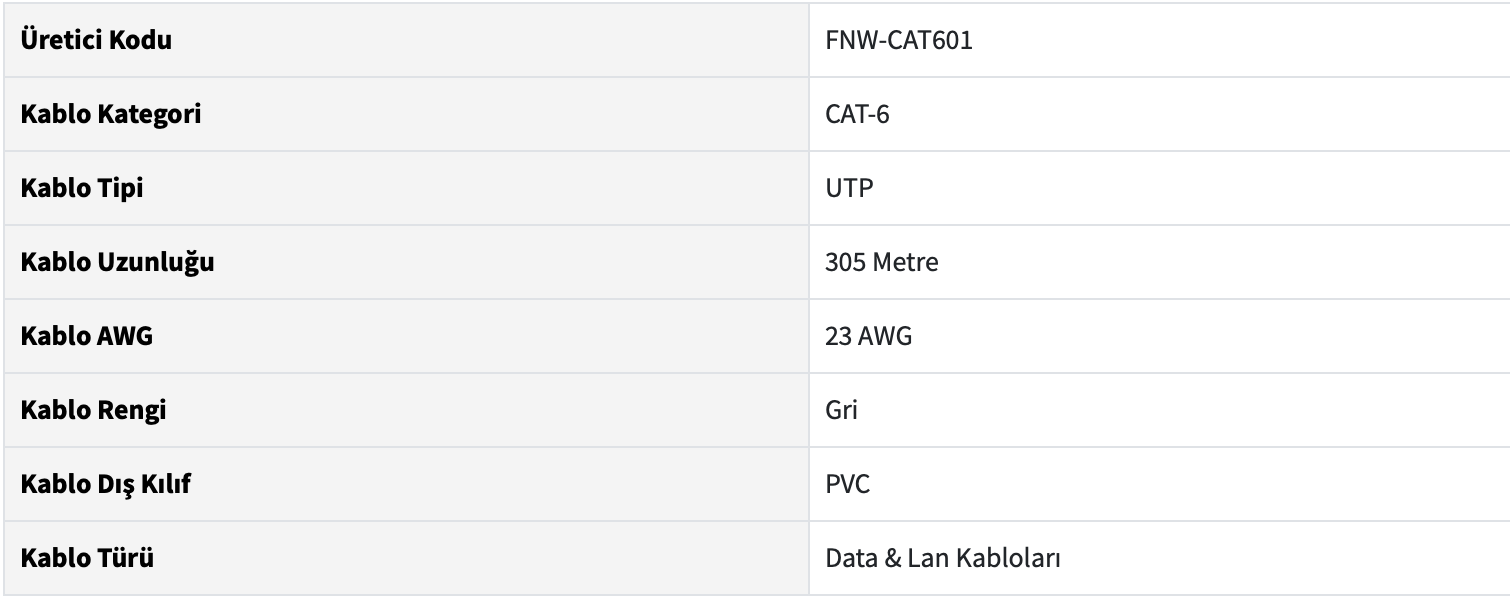
Task: Click the Kablo Dış Kılıf label
Action: tap(106, 484)
